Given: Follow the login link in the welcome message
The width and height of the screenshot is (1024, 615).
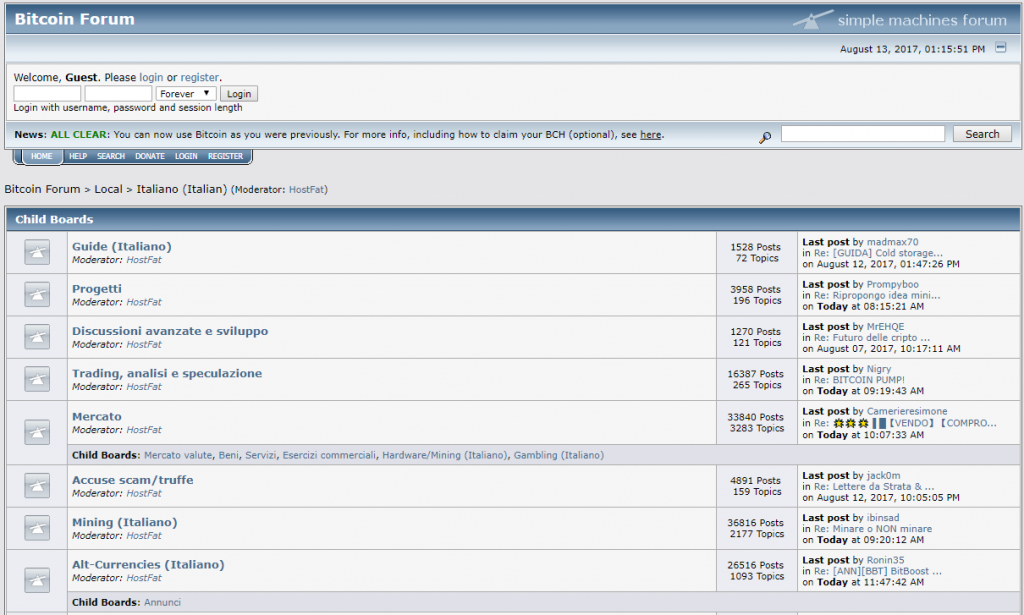Looking at the screenshot, I should pos(152,77).
